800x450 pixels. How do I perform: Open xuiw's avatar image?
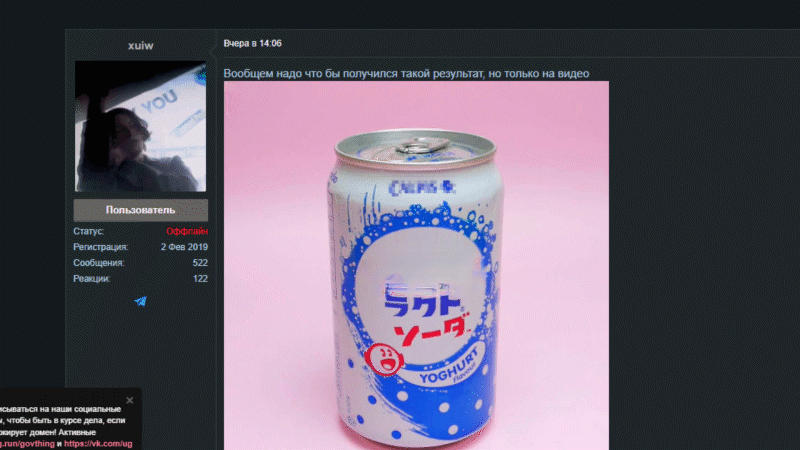[x=140, y=126]
